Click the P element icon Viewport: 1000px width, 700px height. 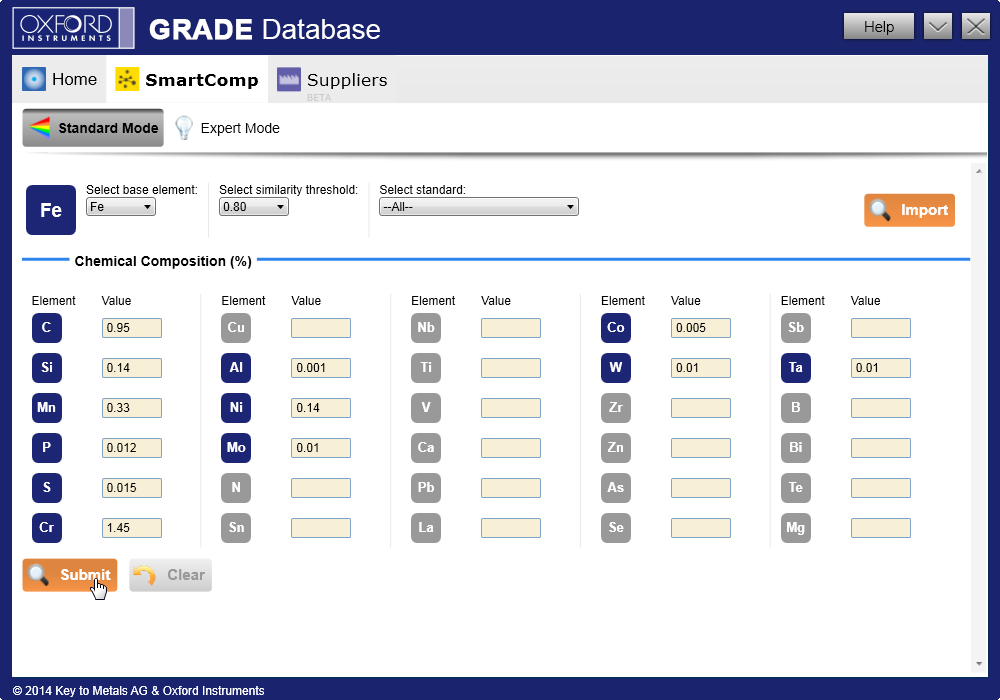click(47, 448)
